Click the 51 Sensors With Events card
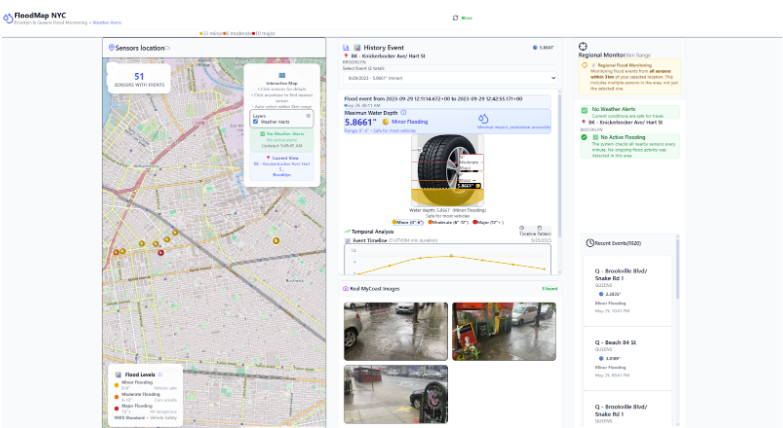The image size is (783, 428). pos(139,79)
